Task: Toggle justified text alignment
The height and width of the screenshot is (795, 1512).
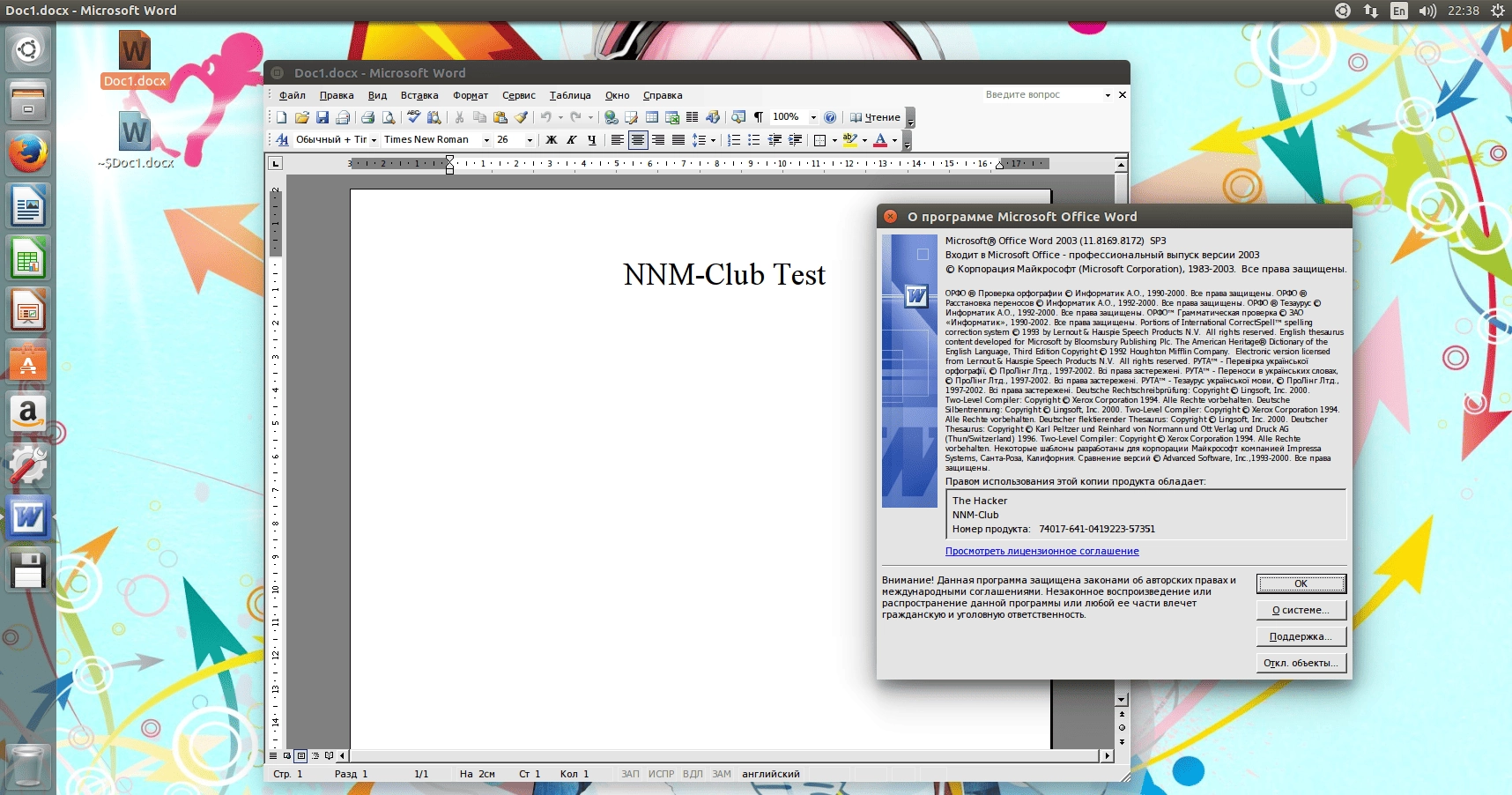Action: coord(678,140)
